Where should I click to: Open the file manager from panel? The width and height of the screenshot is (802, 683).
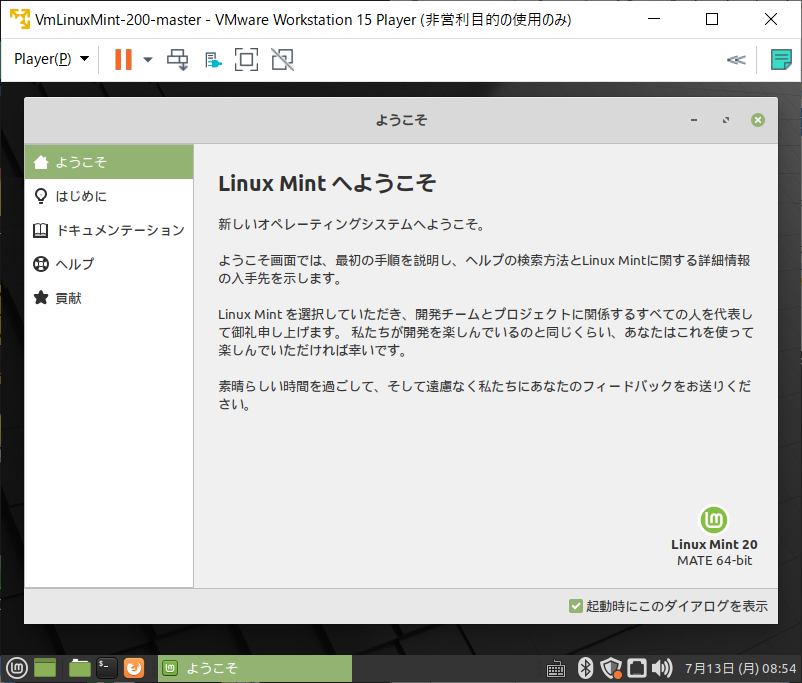[79, 668]
